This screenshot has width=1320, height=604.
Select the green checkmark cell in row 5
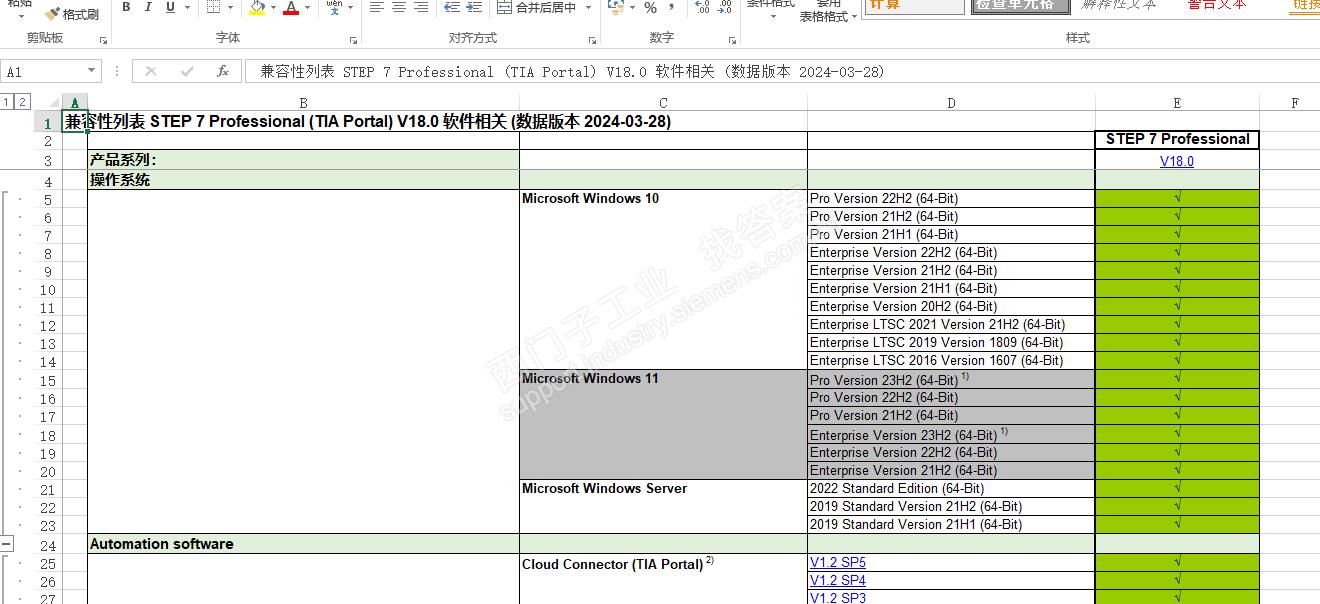1177,199
